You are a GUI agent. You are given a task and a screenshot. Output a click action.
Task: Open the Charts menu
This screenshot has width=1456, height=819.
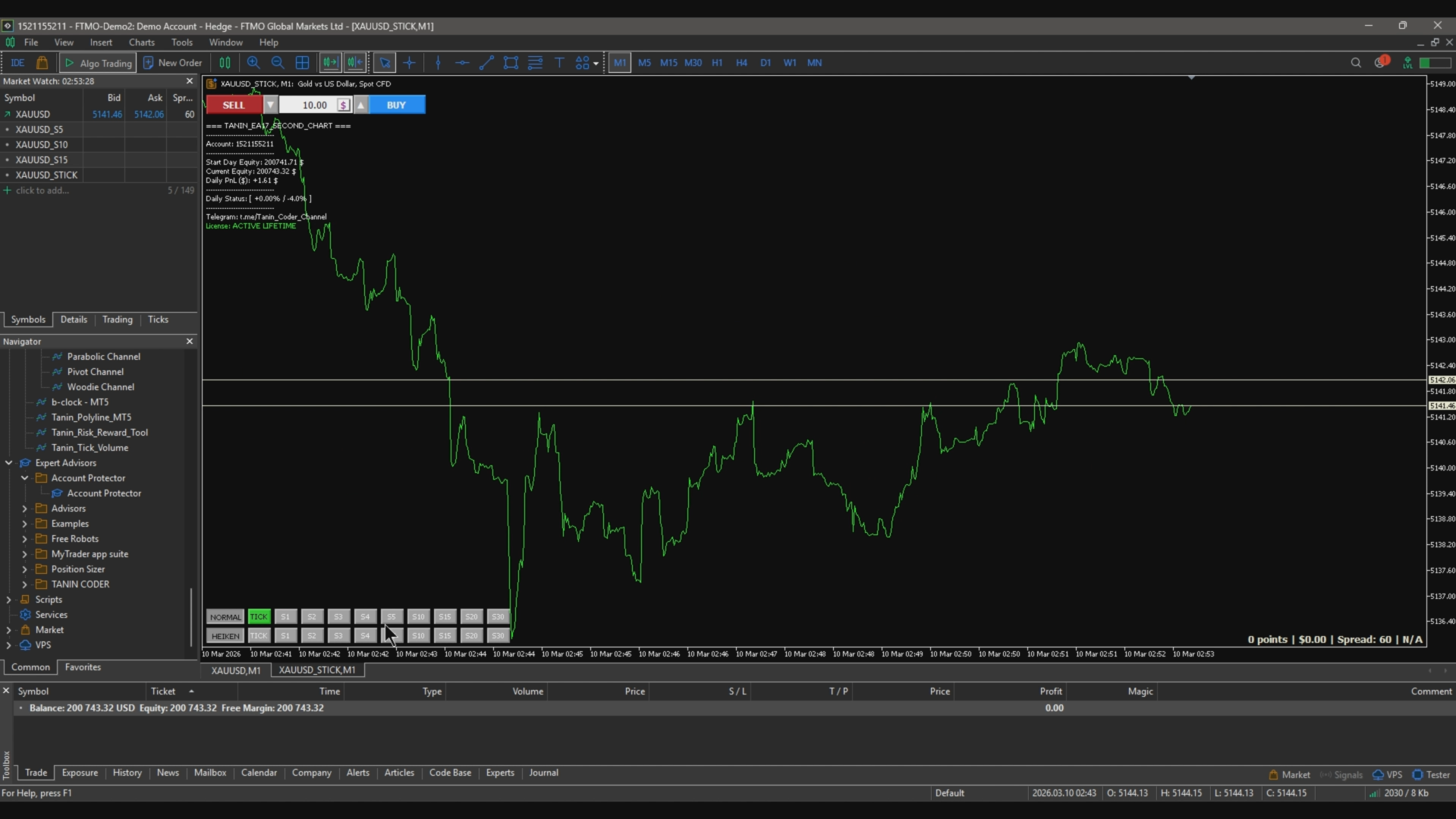(x=141, y=43)
